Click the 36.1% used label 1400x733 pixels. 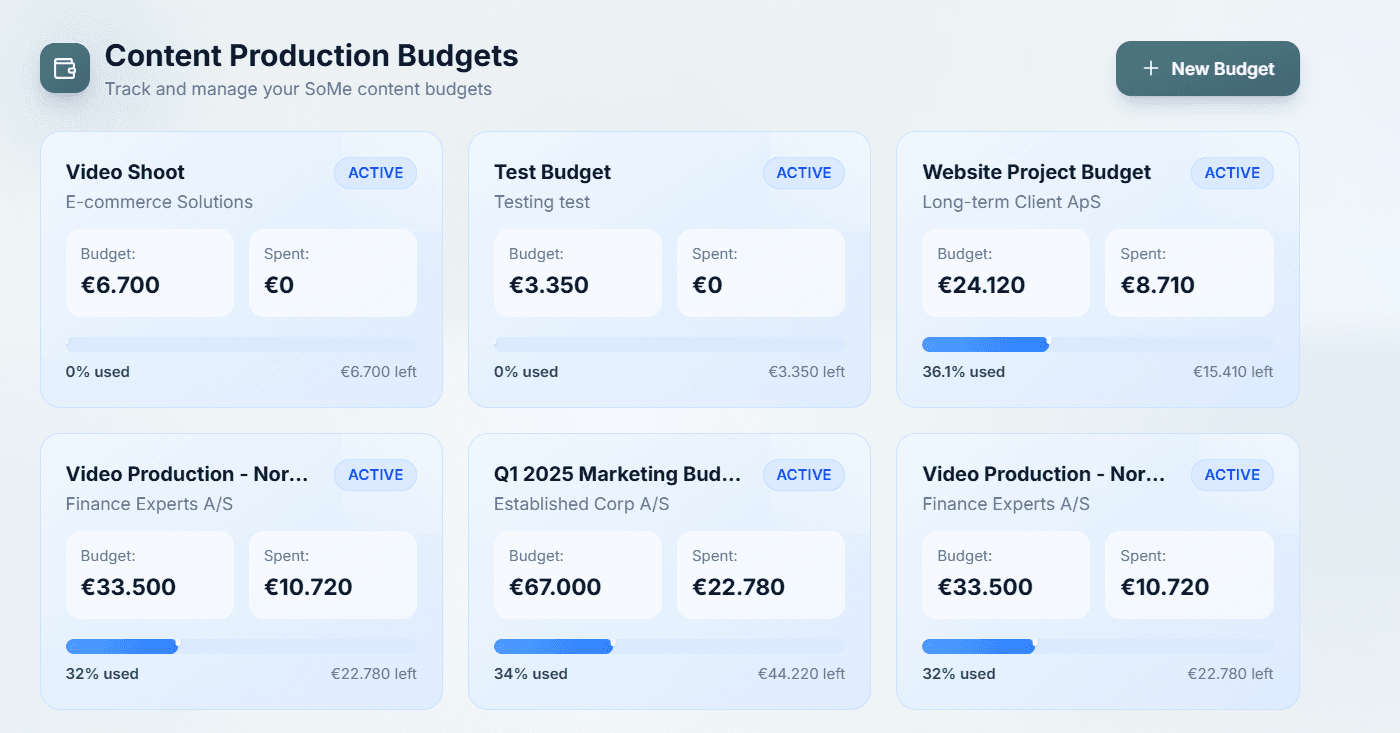tap(964, 371)
